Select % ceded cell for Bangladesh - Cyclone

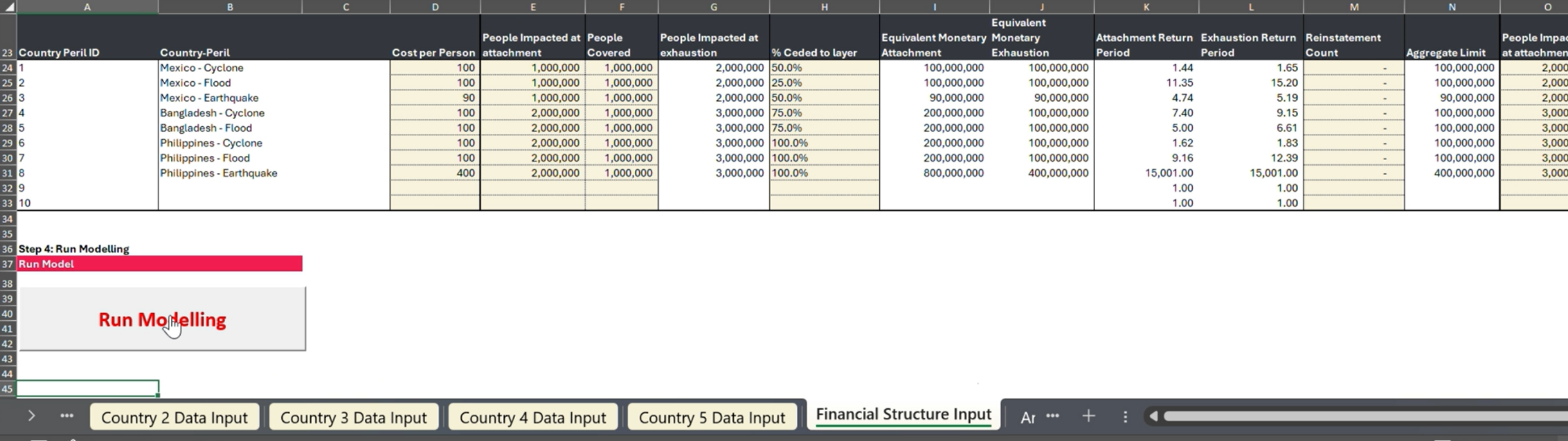pyautogui.click(x=824, y=113)
